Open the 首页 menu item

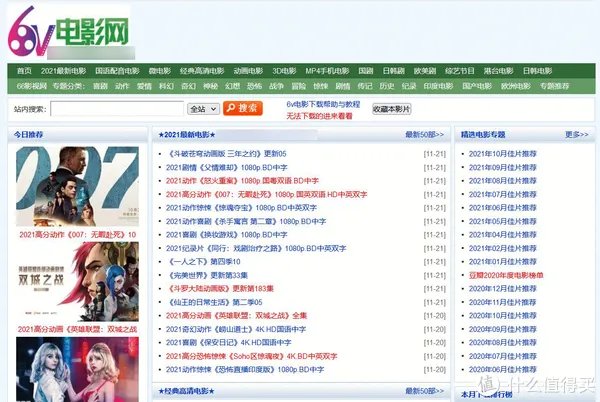(x=24, y=71)
